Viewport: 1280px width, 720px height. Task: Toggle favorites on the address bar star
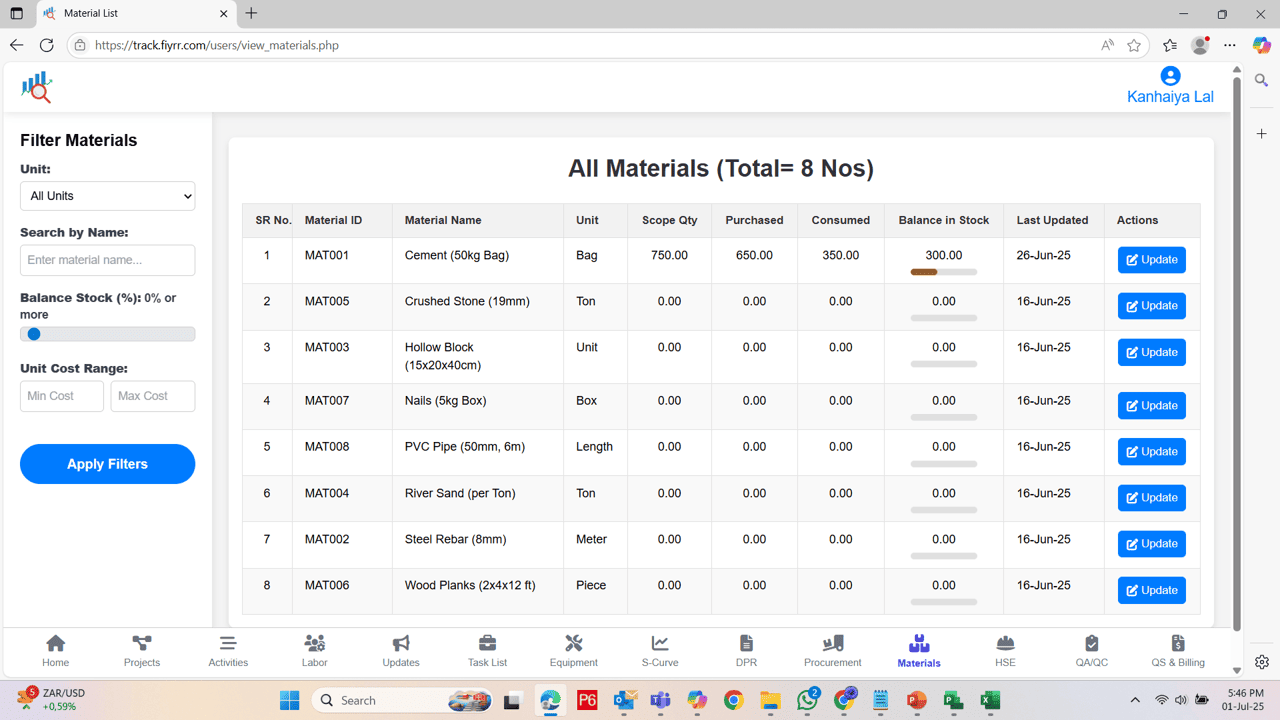pos(1134,45)
